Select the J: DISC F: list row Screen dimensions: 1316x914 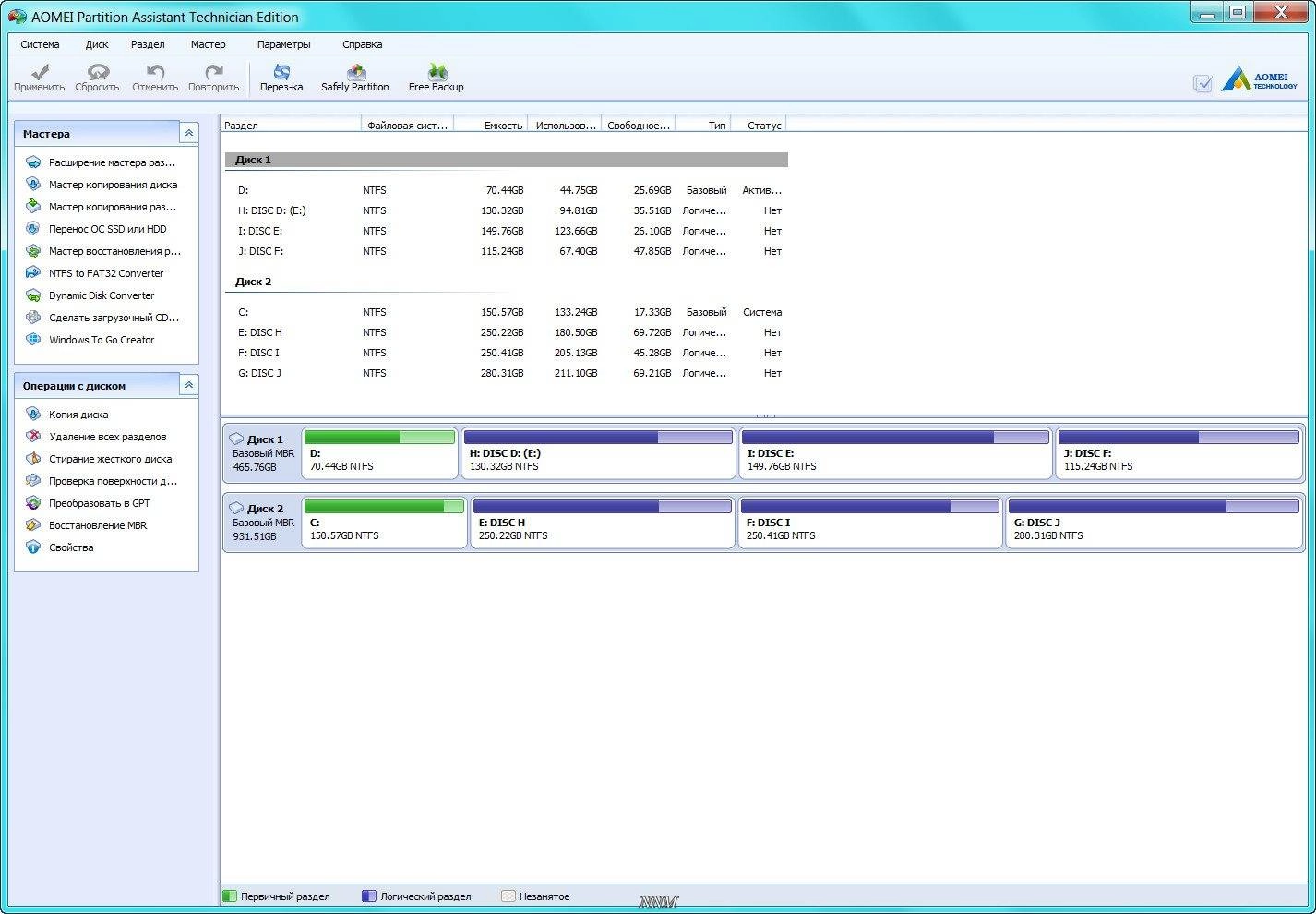pyautogui.click(x=506, y=251)
